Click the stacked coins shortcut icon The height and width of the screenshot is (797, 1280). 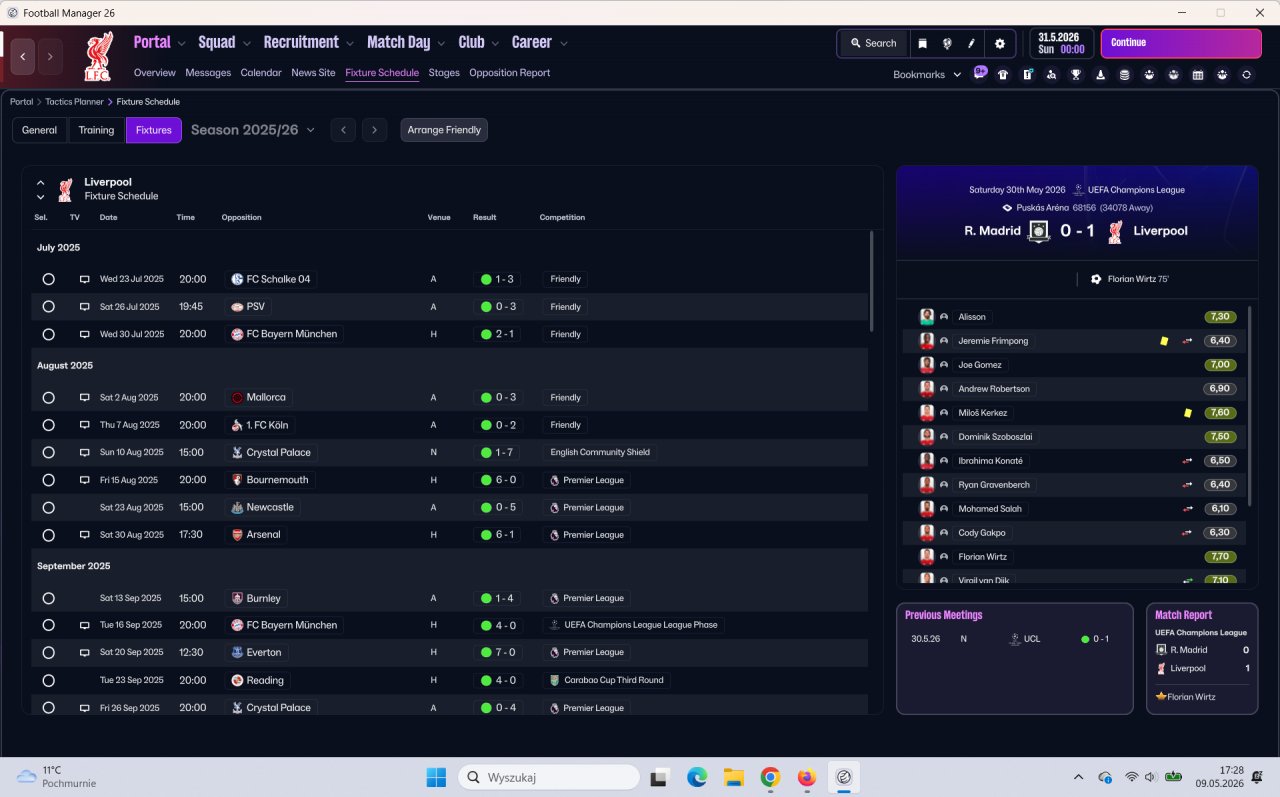(1124, 74)
